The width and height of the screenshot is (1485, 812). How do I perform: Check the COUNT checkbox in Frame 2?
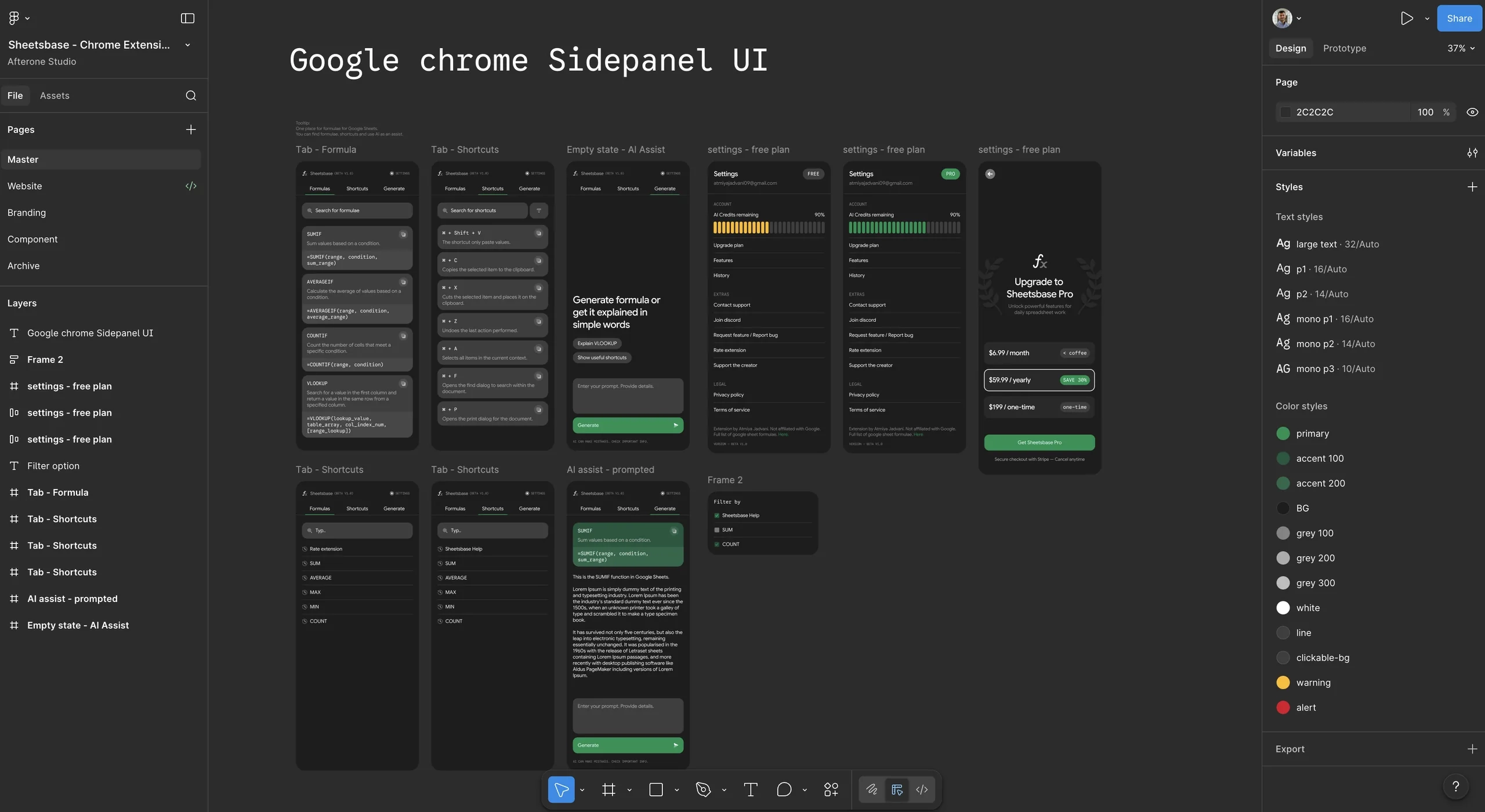point(717,544)
